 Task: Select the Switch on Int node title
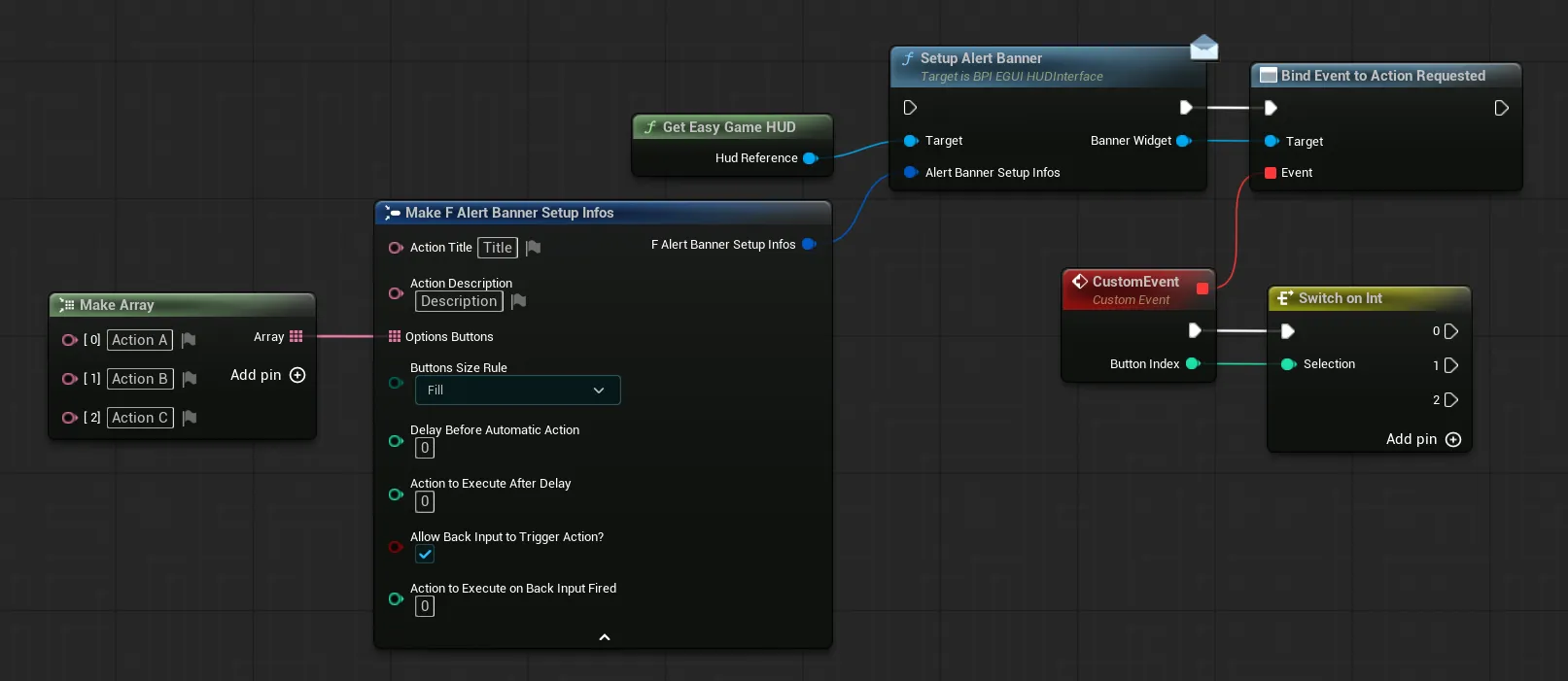(1340, 298)
